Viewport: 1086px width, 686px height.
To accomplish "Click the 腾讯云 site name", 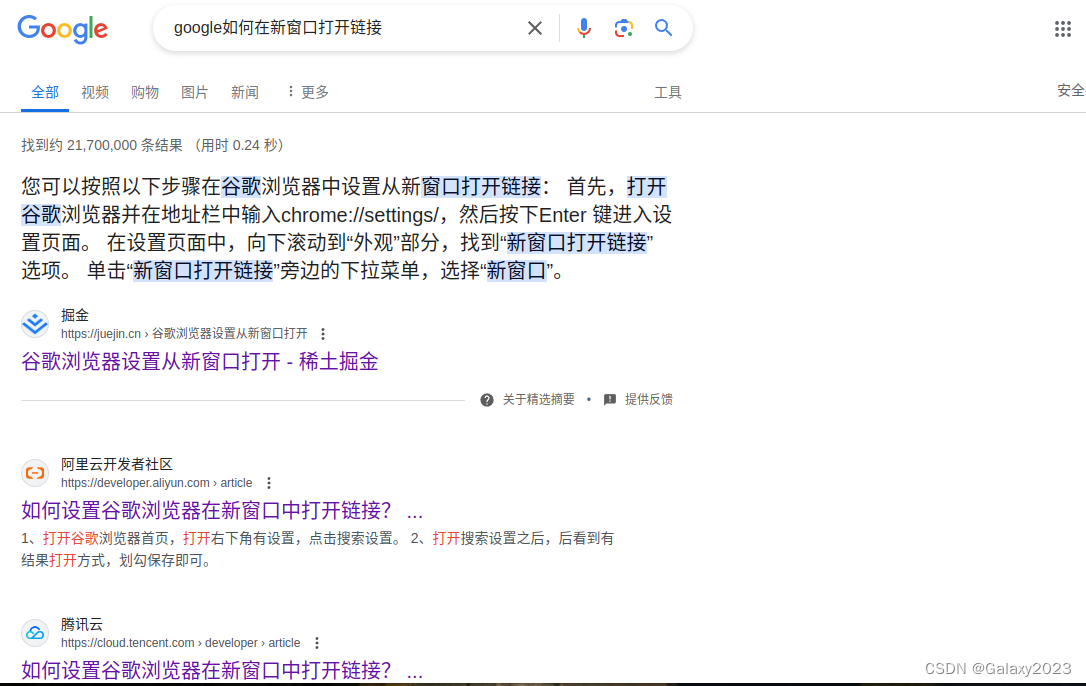I will 82,624.
